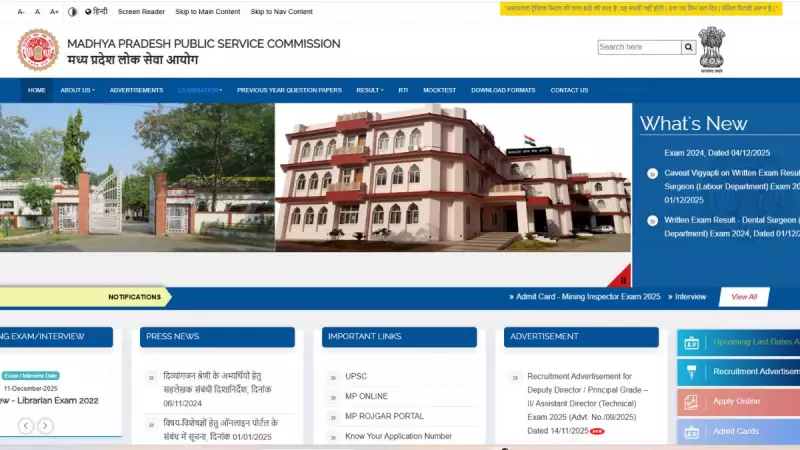800x450 pixels.
Task: Open the RTI menu item
Action: click(403, 90)
